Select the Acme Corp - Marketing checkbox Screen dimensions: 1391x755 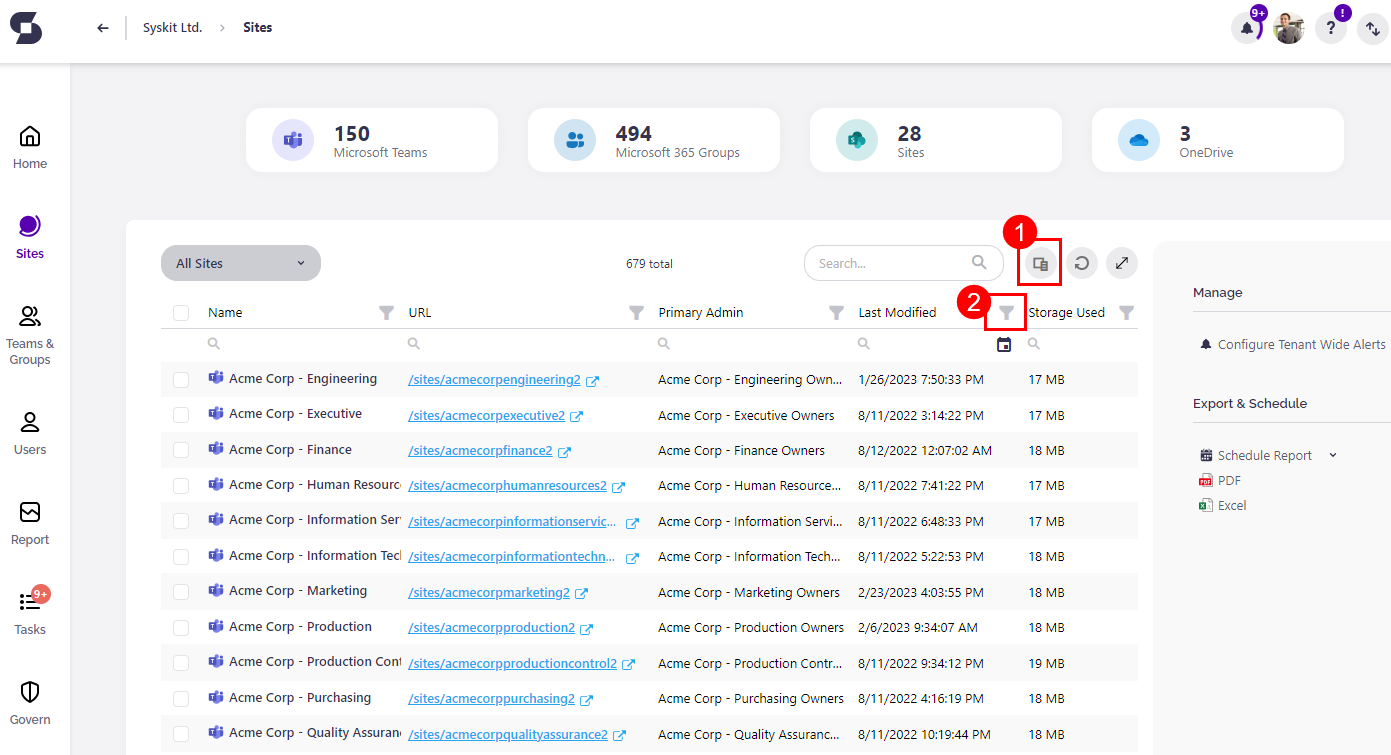(181, 592)
